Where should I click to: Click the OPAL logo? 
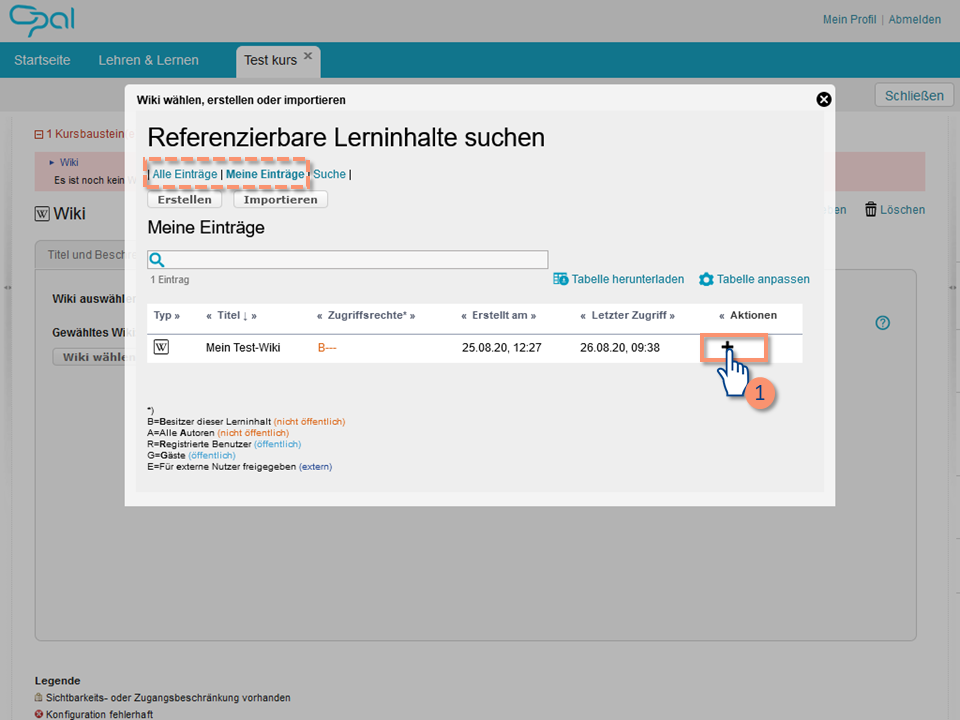coord(42,20)
